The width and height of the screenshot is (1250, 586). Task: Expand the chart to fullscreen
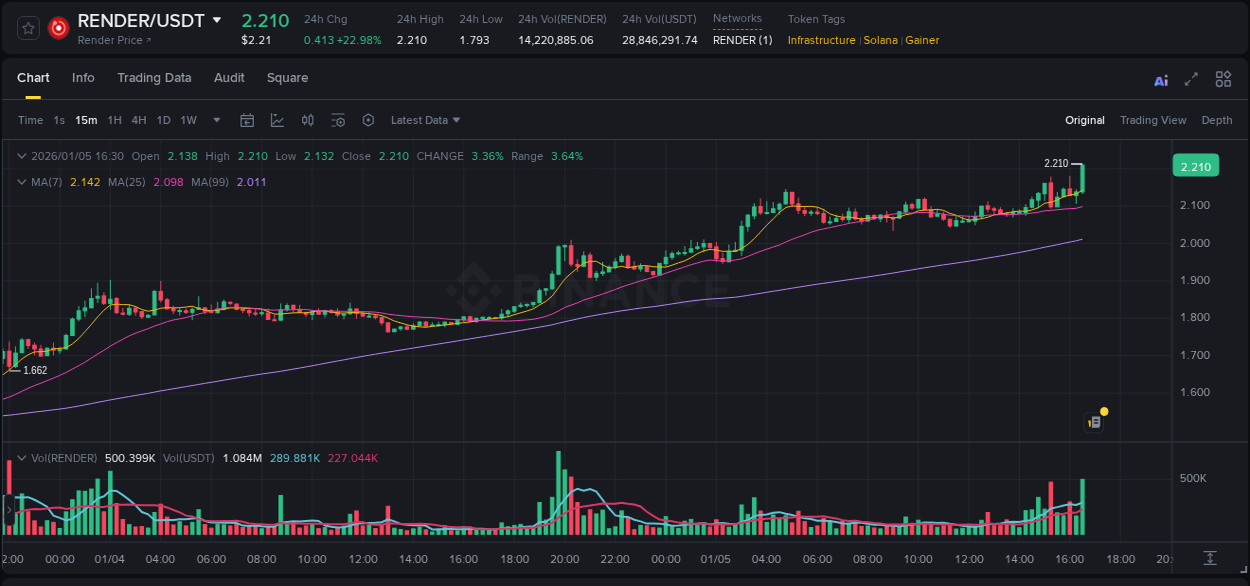click(x=1190, y=78)
